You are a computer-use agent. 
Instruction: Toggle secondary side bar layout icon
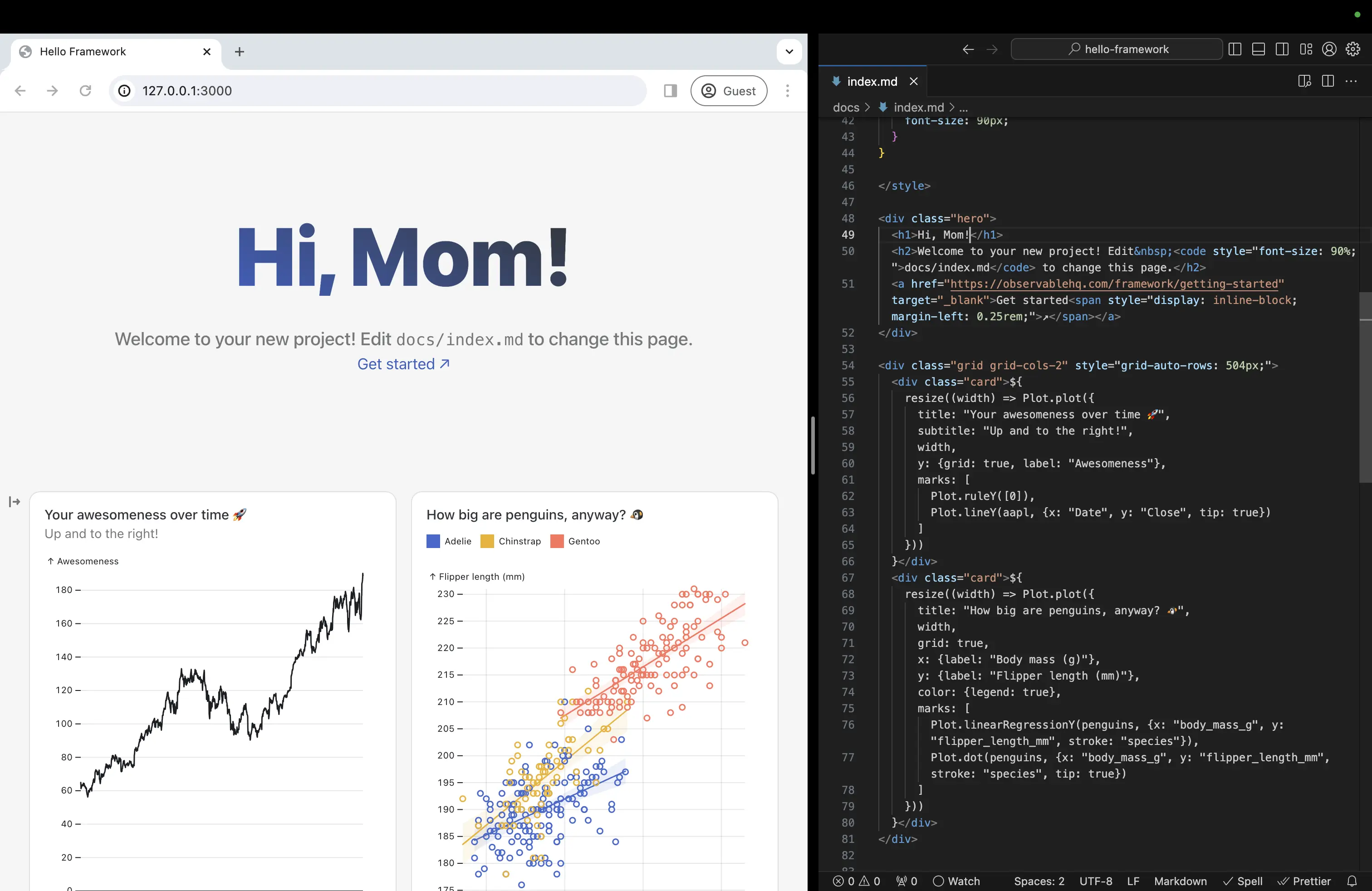click(1282, 49)
